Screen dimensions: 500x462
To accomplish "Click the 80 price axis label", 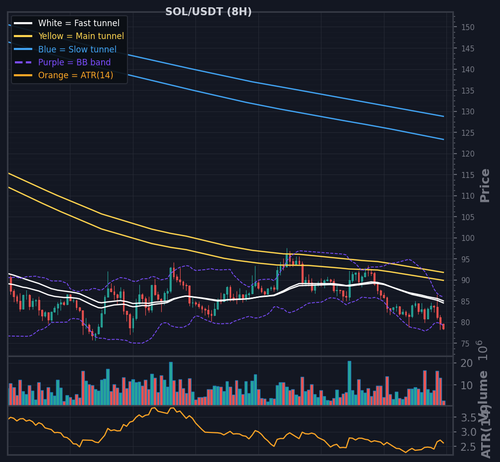I will point(466,323).
